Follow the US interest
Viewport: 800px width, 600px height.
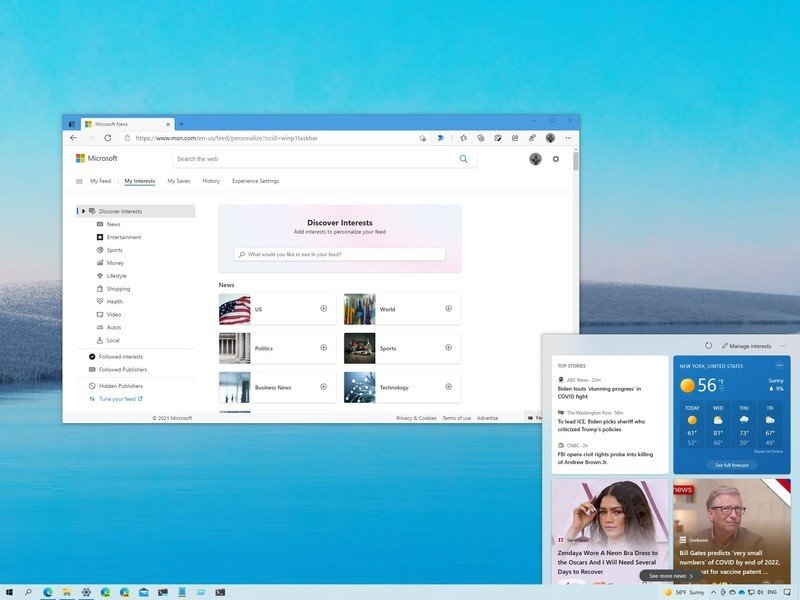pos(323,308)
